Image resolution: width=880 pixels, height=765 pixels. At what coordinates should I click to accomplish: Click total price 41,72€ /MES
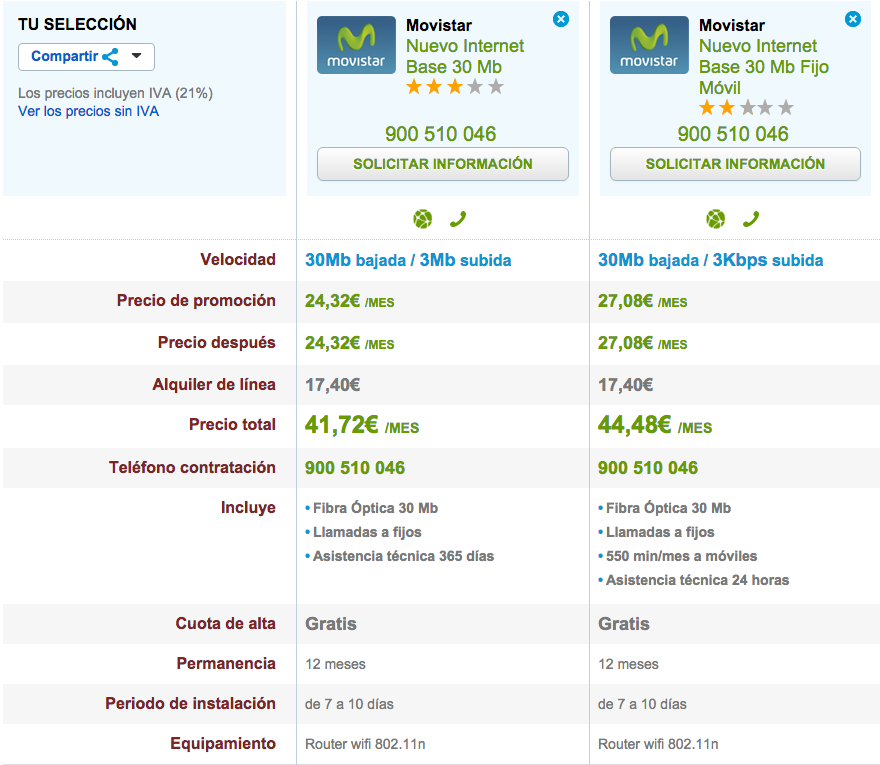(362, 425)
